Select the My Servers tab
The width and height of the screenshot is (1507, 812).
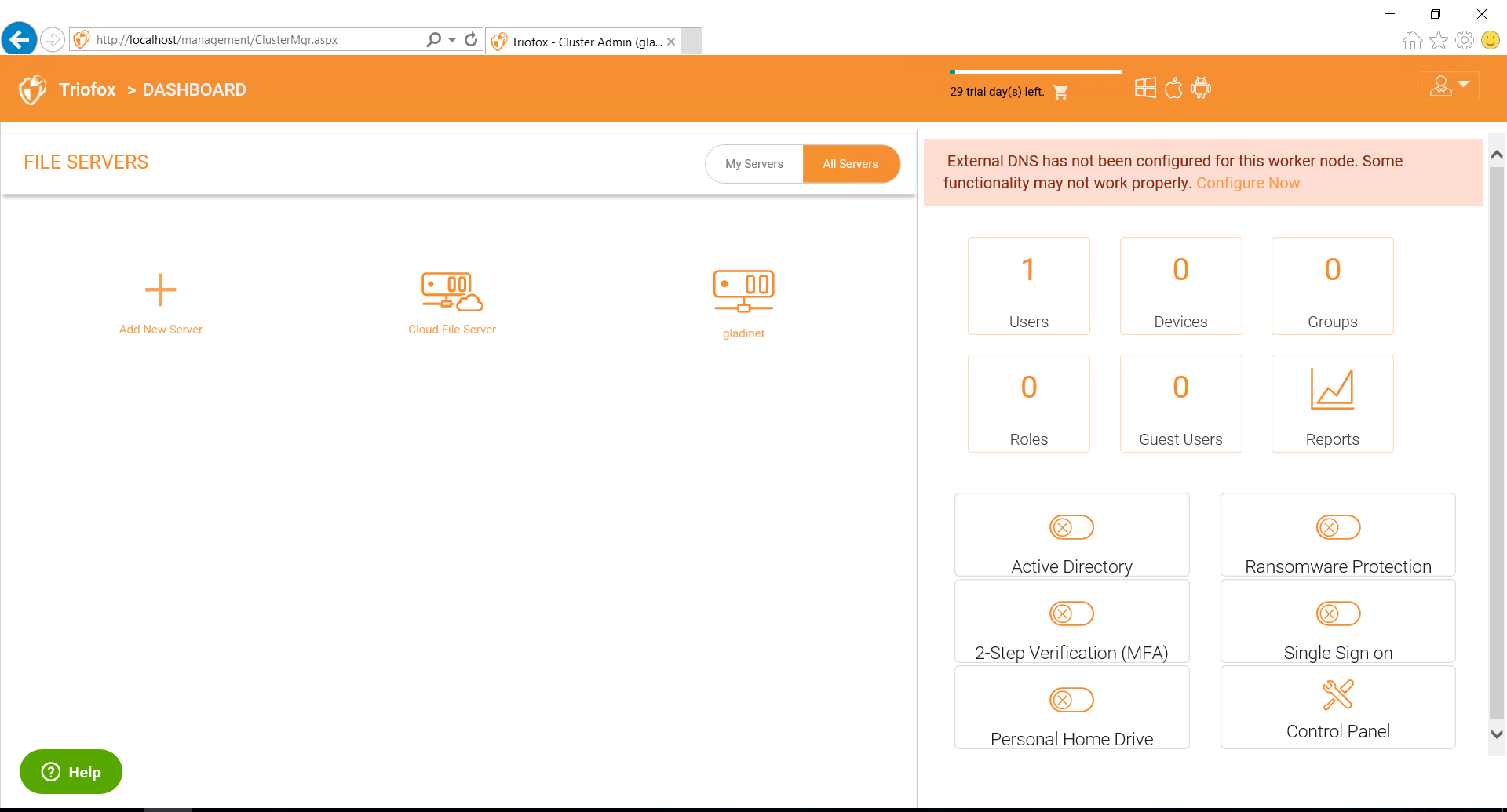(x=753, y=164)
